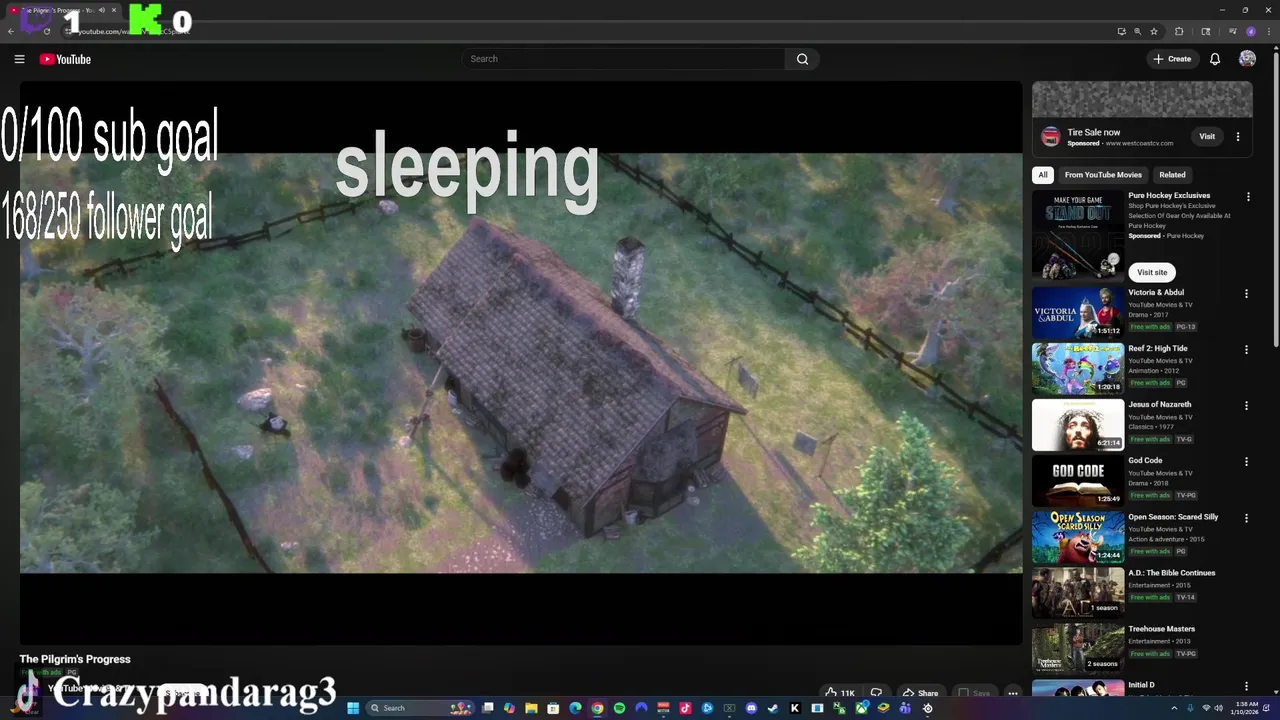The width and height of the screenshot is (1280, 720).
Task: Click the YouTube search magnifier button
Action: pos(802,59)
